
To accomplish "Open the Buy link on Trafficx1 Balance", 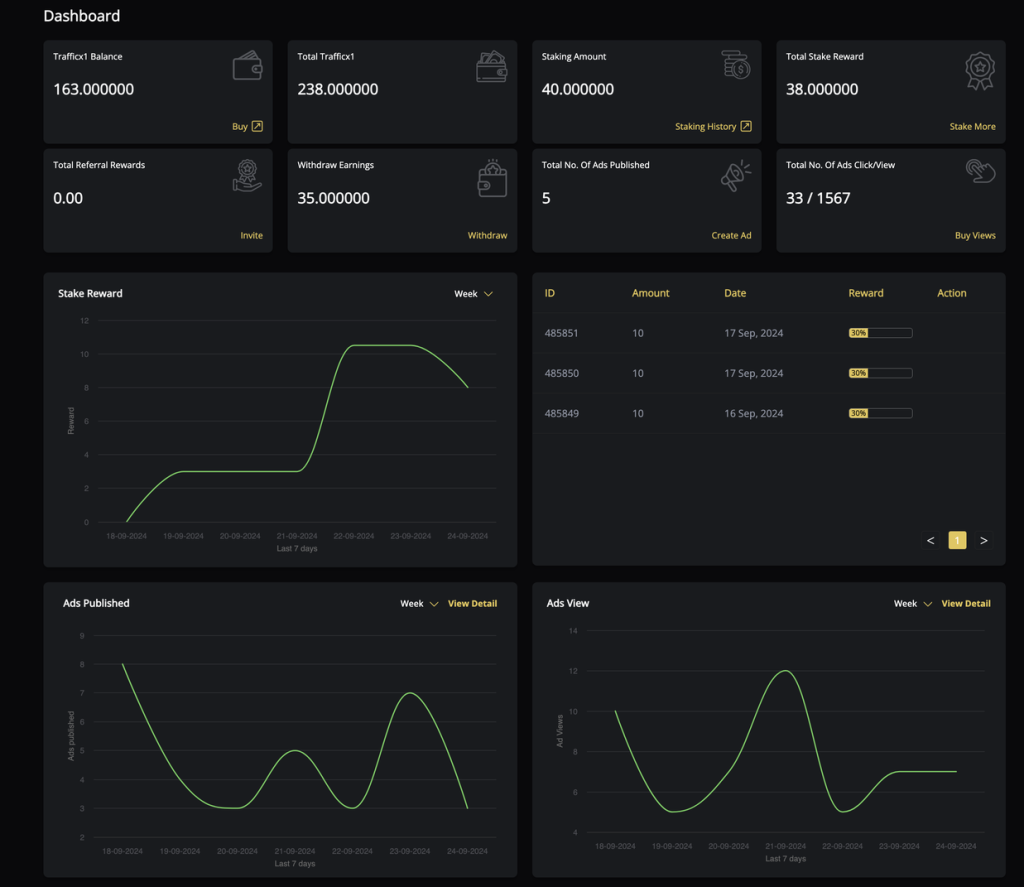I will pos(247,127).
